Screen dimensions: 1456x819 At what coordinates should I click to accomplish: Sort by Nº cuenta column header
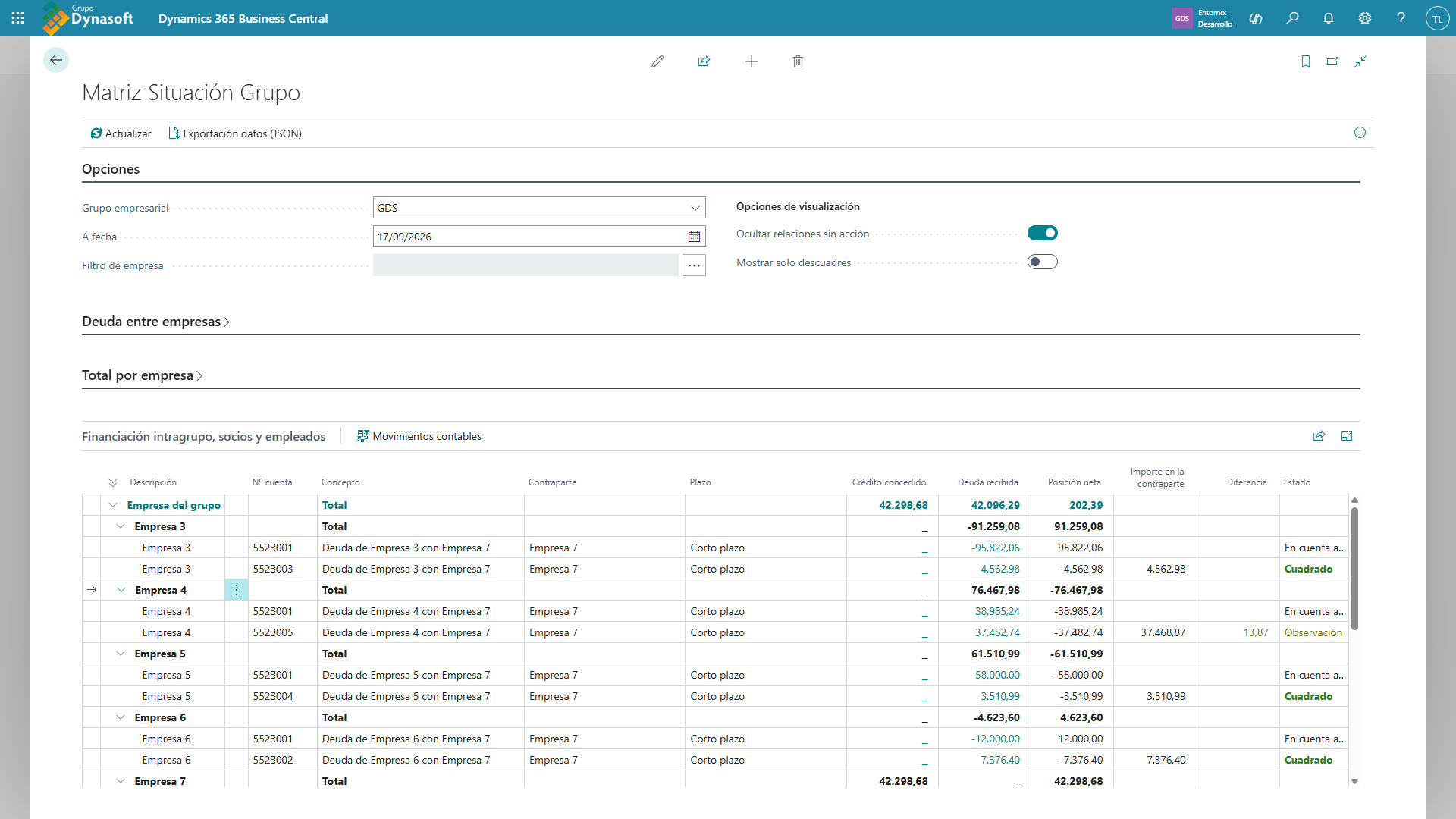click(272, 482)
